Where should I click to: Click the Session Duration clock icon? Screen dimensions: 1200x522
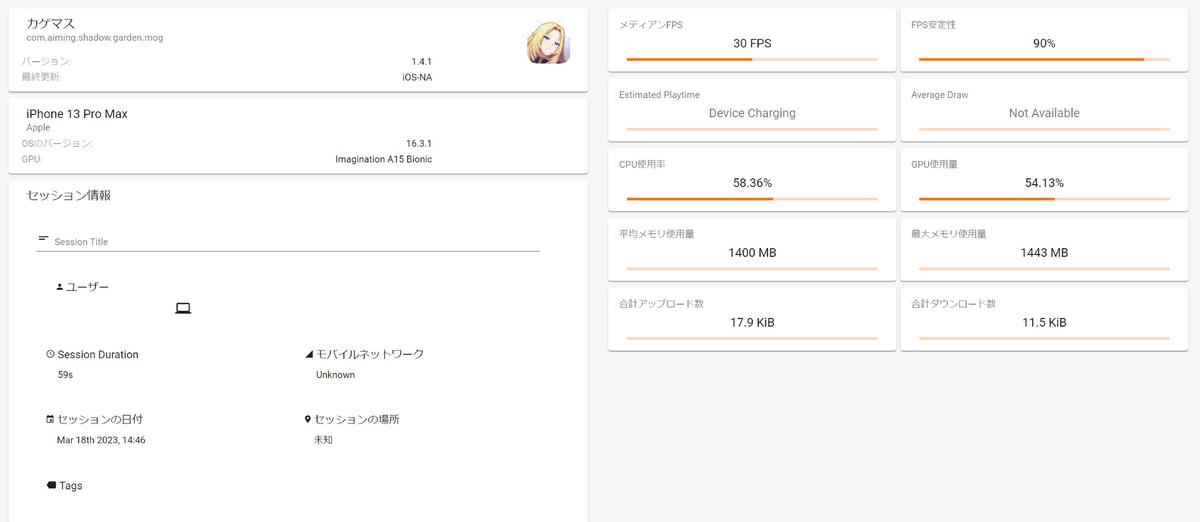tap(50, 355)
